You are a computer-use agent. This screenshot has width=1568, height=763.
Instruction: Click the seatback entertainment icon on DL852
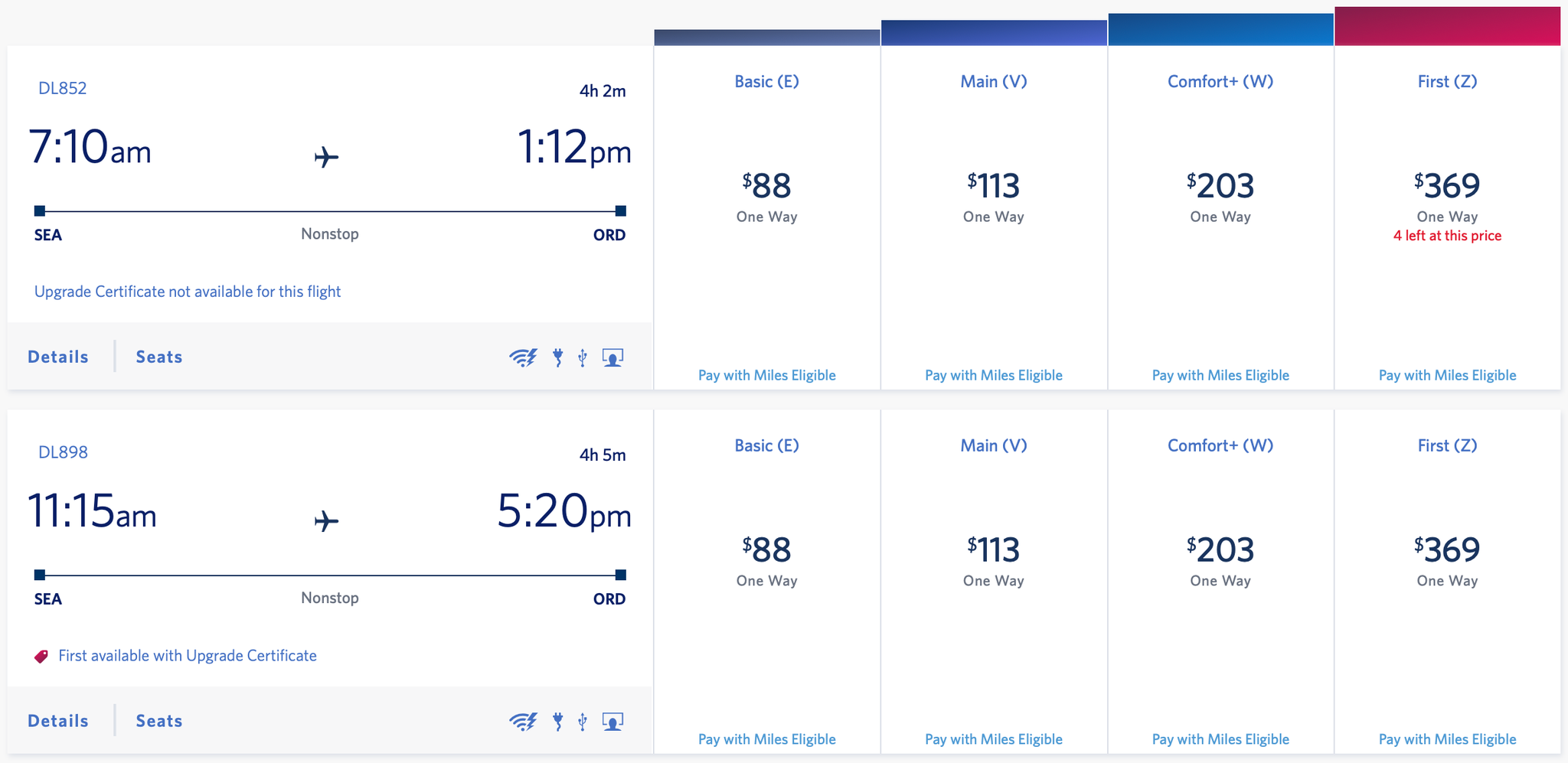click(612, 356)
